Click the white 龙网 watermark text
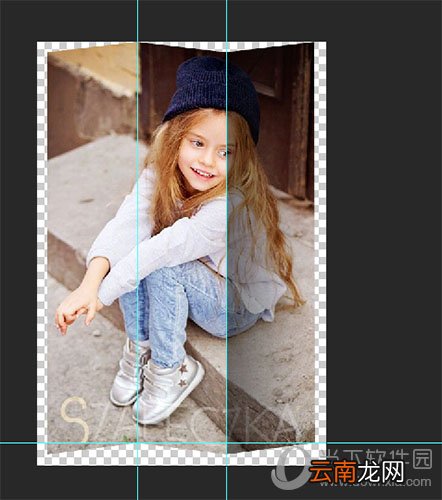This screenshot has width=442, height=500. 380,472
